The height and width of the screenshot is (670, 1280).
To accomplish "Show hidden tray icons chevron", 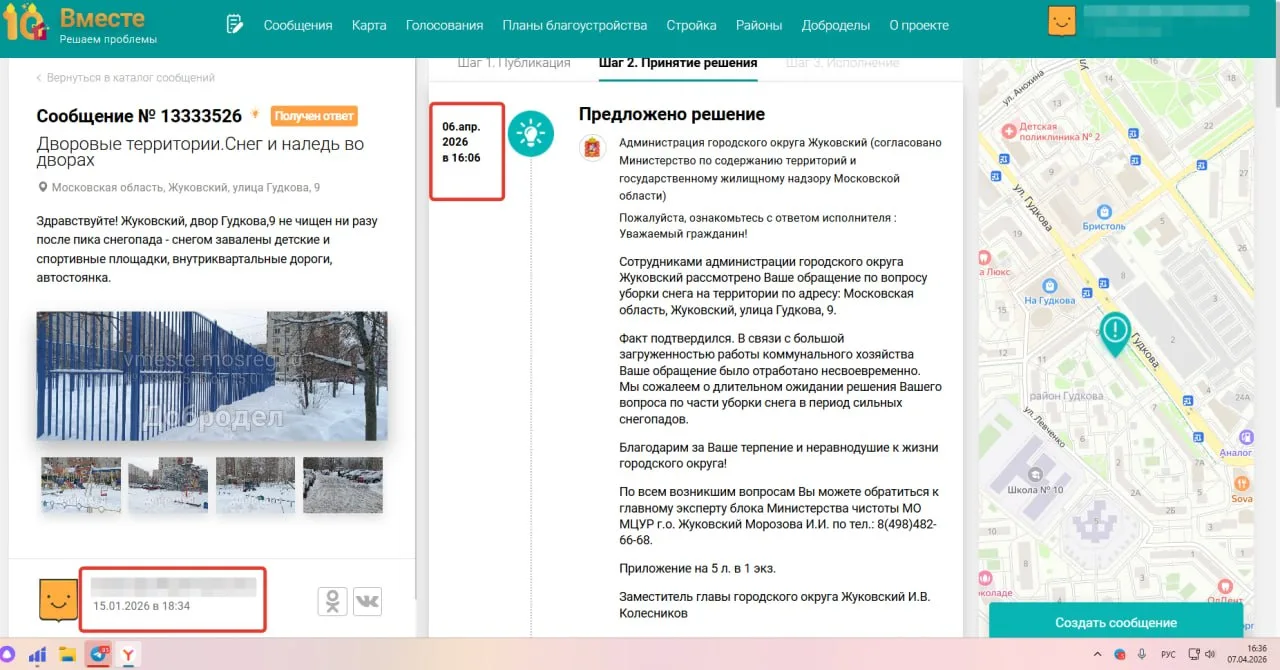I will (x=1099, y=654).
